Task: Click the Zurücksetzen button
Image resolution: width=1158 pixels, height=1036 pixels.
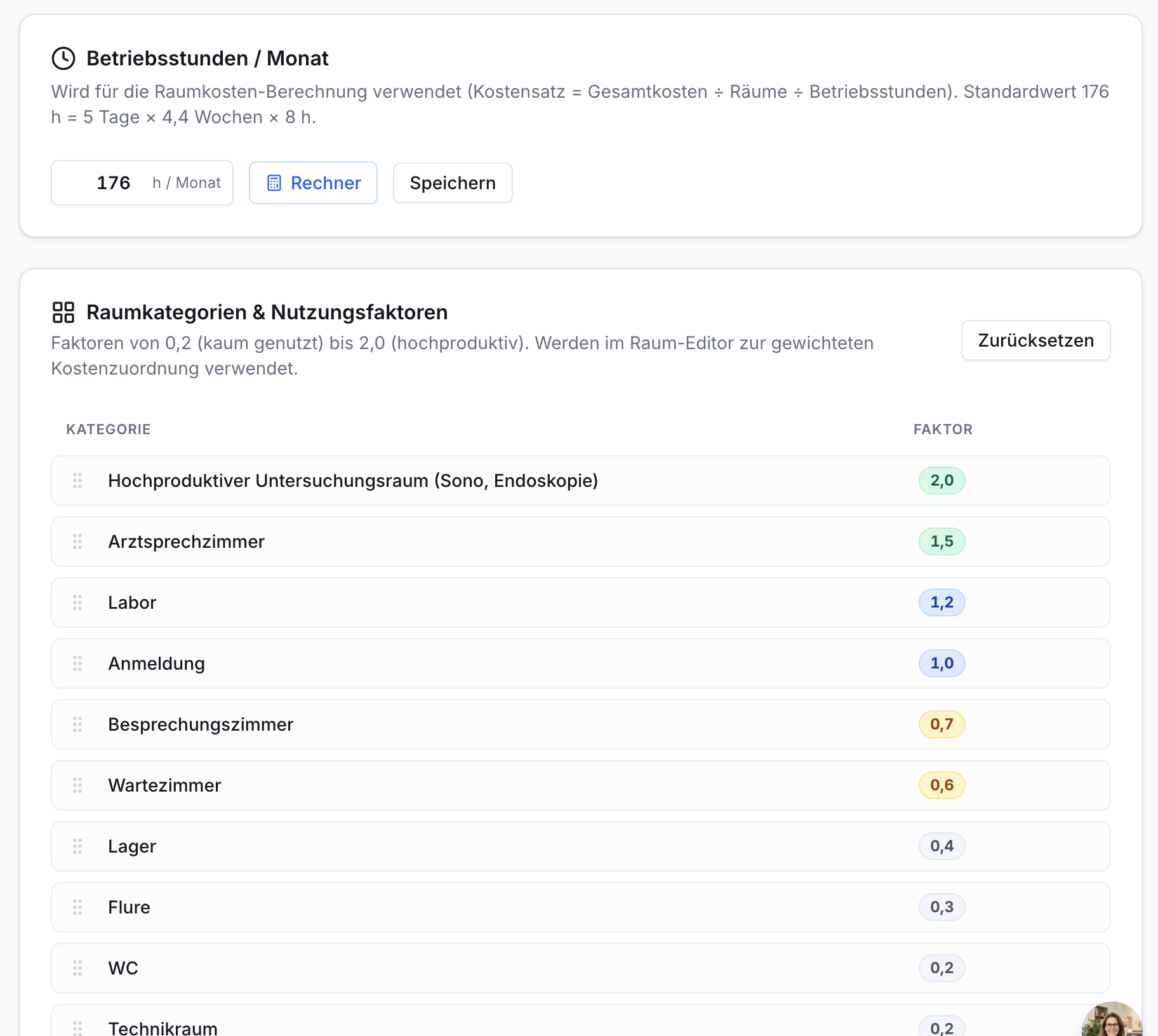Action: click(x=1035, y=340)
